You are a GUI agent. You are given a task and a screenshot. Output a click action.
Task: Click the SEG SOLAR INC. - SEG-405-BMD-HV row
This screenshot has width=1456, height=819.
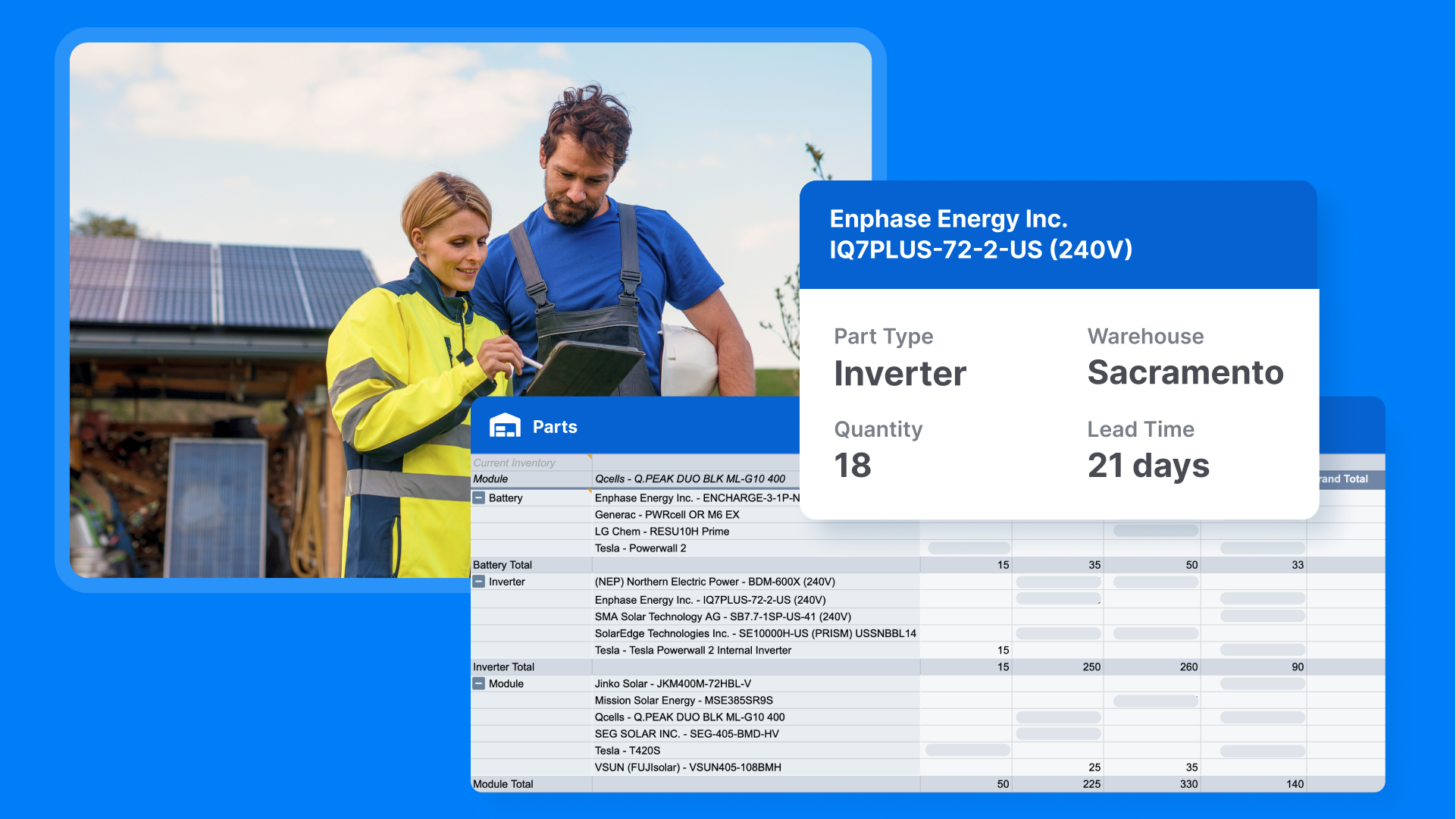coord(685,733)
